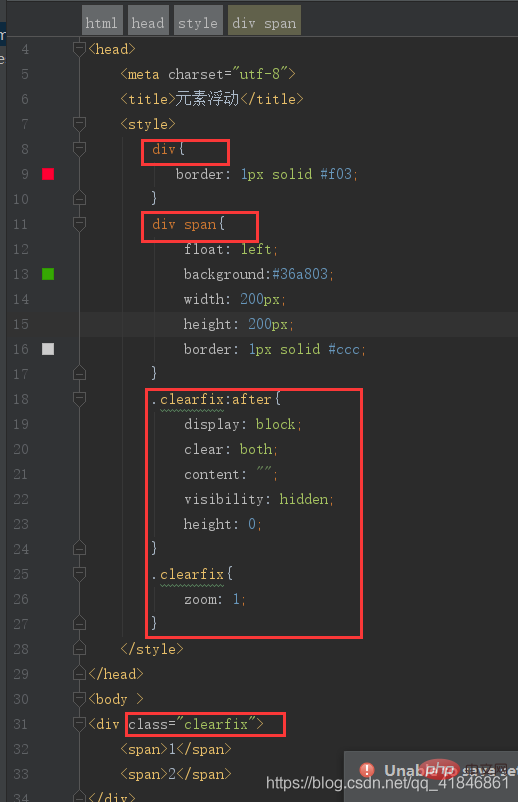Screen dimensions: 518x802
Task: Open the red #f03 color swatch
Action: [x=48, y=174]
